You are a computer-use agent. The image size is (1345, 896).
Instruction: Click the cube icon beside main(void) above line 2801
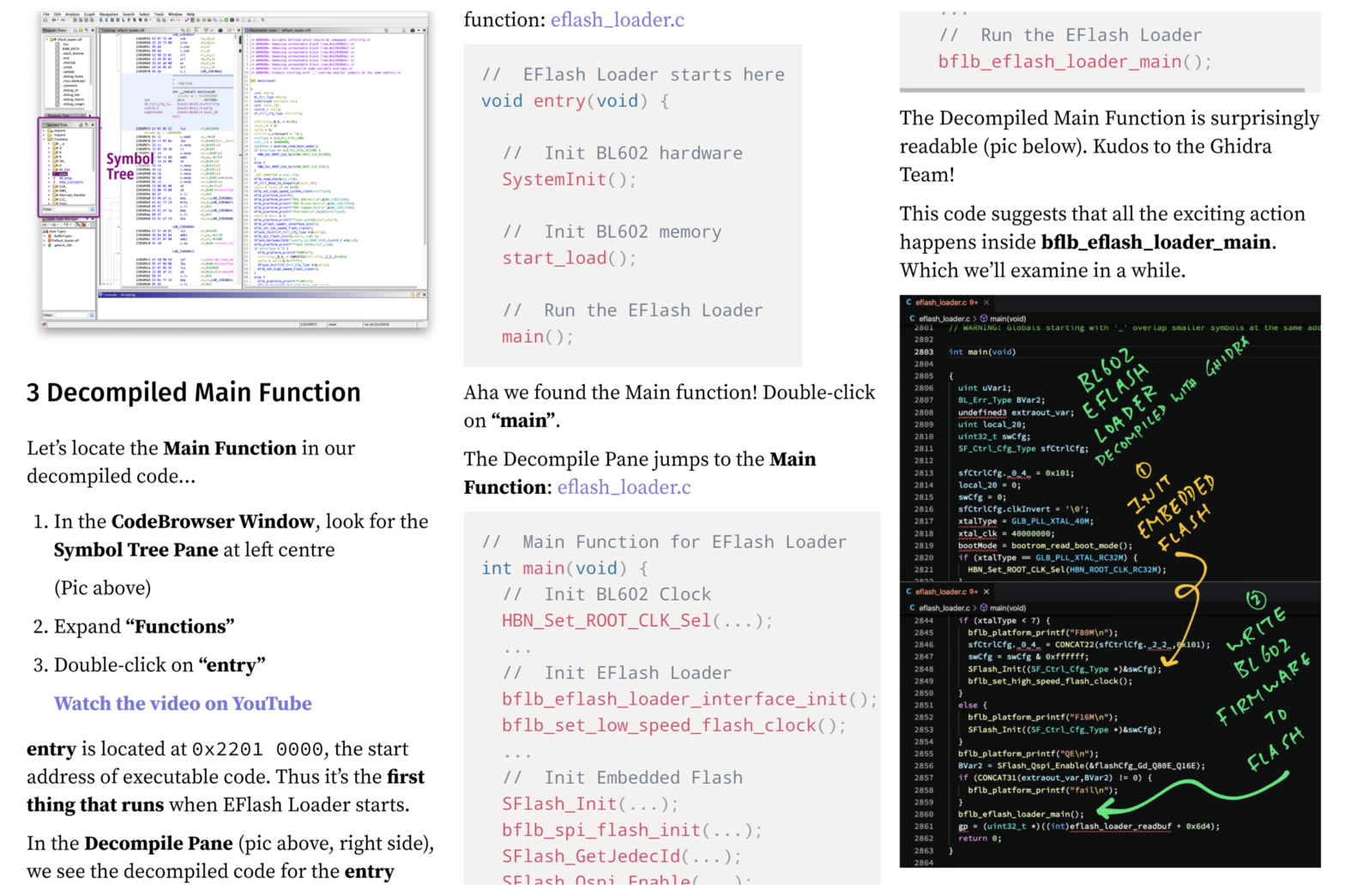tap(983, 319)
